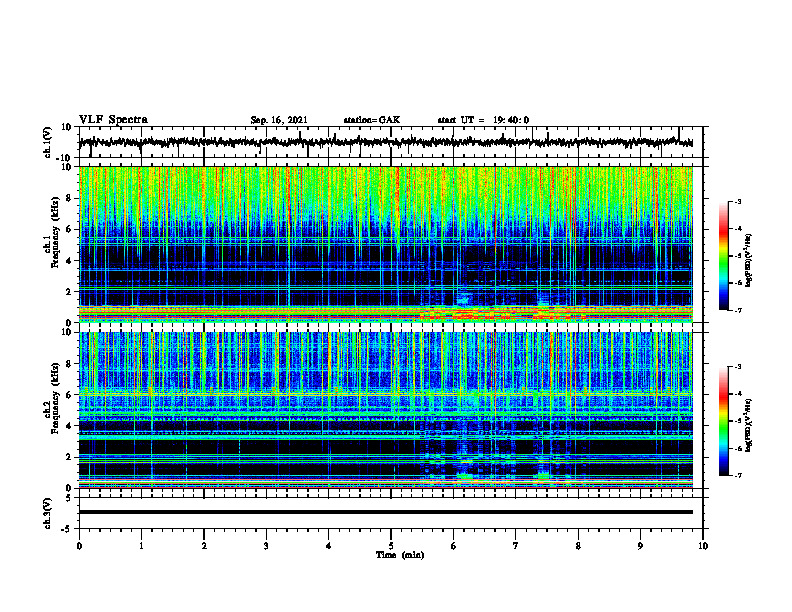Click the '8' kHz tick of ch.1 spectrogram
This screenshot has width=792, height=612.
69,198
